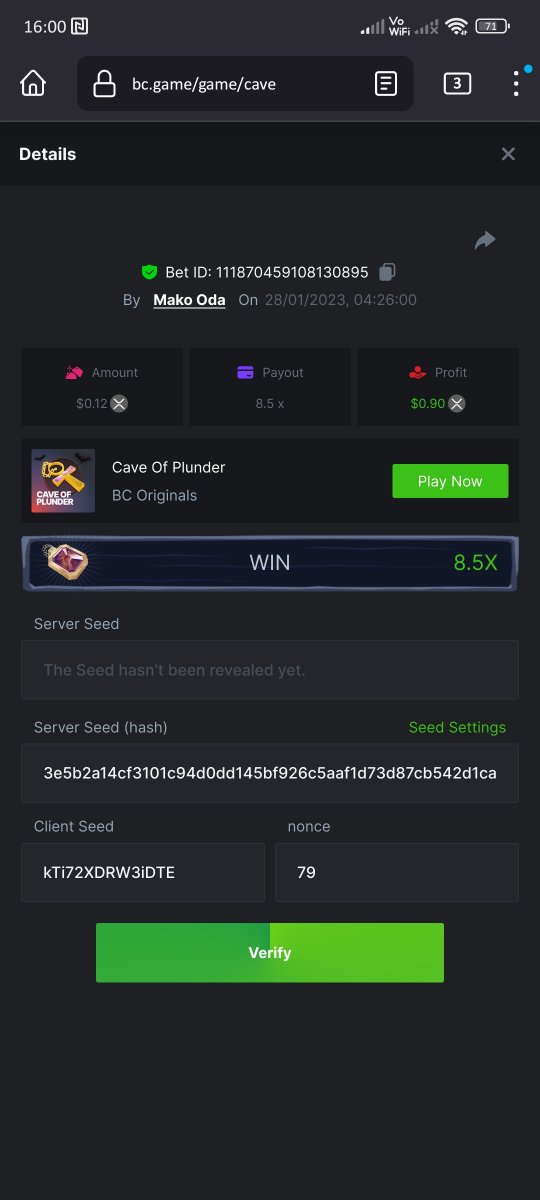Screen dimensions: 540x1200
Task: Tap the green verified shield icon
Action: (x=149, y=272)
